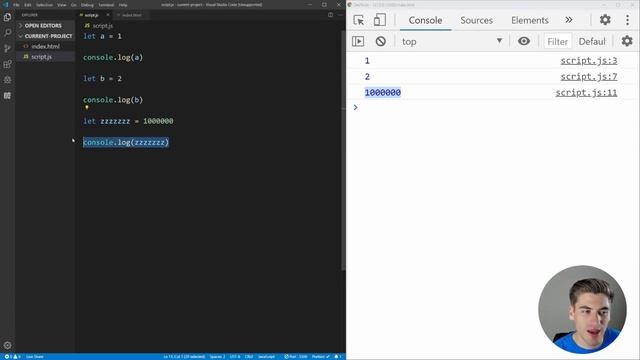Open the editor More Actions ellipsis
This screenshot has width=640, height=360.
pyautogui.click(x=340, y=15)
